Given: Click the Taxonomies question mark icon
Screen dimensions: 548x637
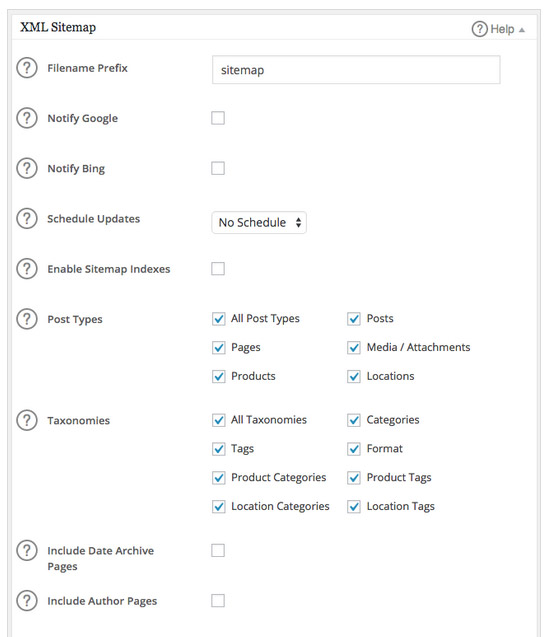Looking at the screenshot, I should [x=27, y=420].
